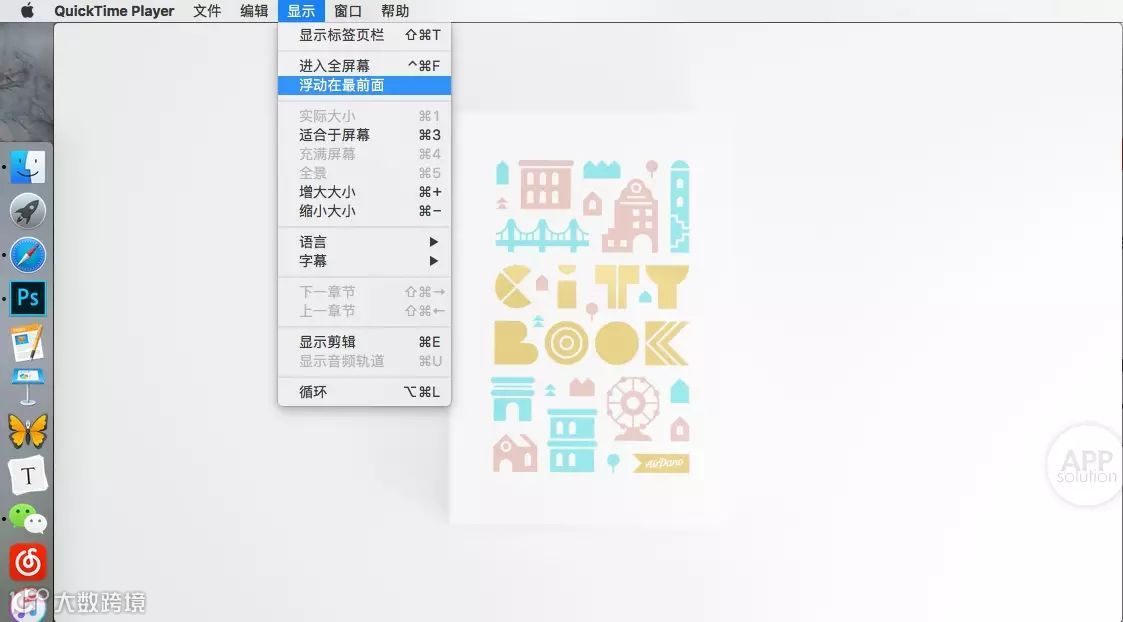Select 进入全屏幕 menu item
Screen dimensions: 1123x622
click(x=365, y=66)
